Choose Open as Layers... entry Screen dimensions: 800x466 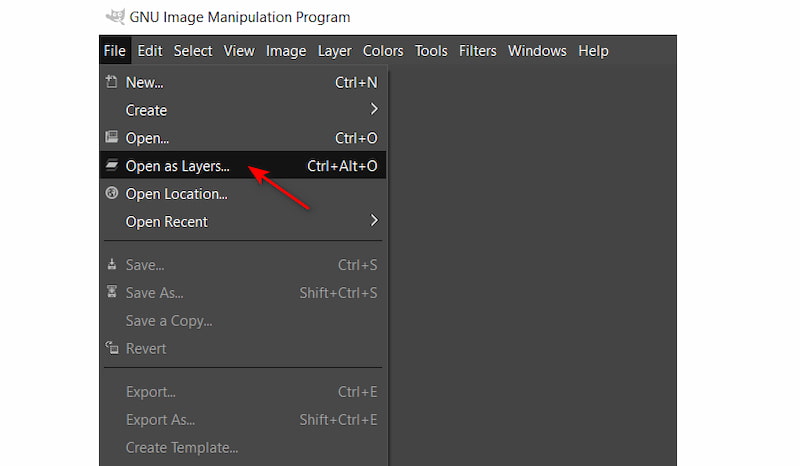coord(177,166)
